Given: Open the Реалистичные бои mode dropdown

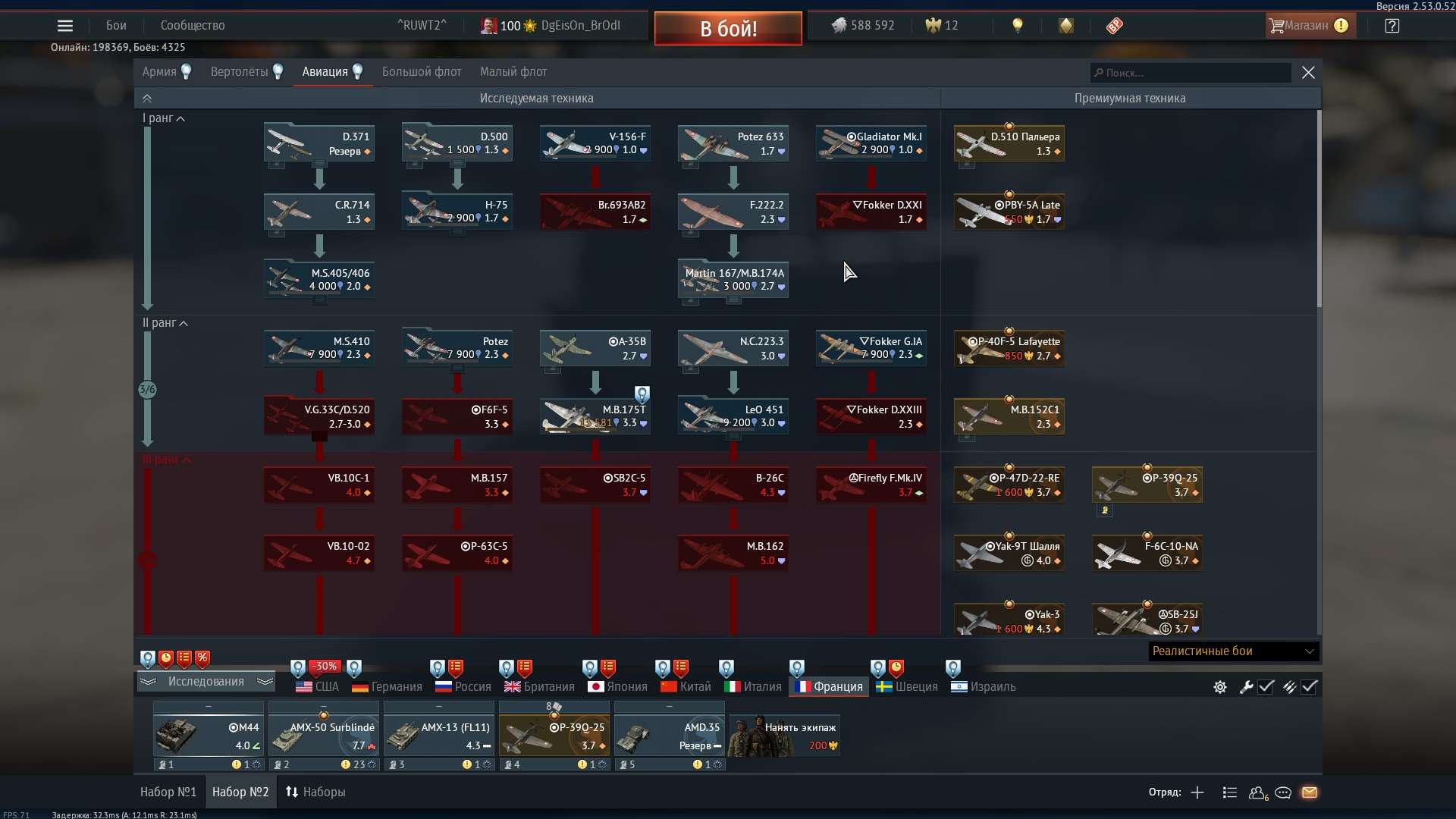Looking at the screenshot, I should tap(1231, 651).
